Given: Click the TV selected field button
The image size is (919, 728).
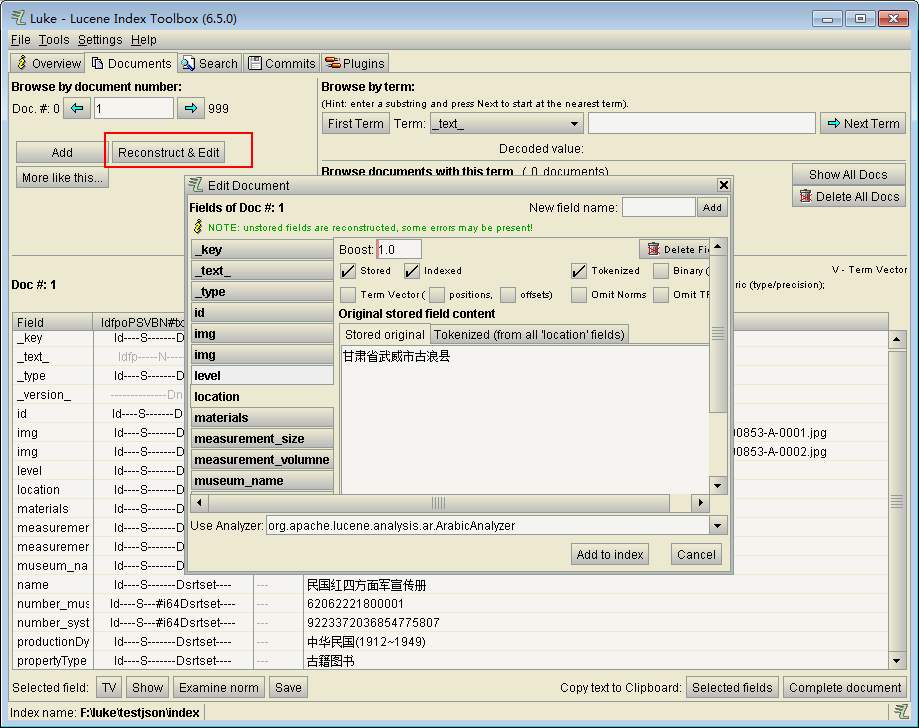Looking at the screenshot, I should pyautogui.click(x=109, y=688).
